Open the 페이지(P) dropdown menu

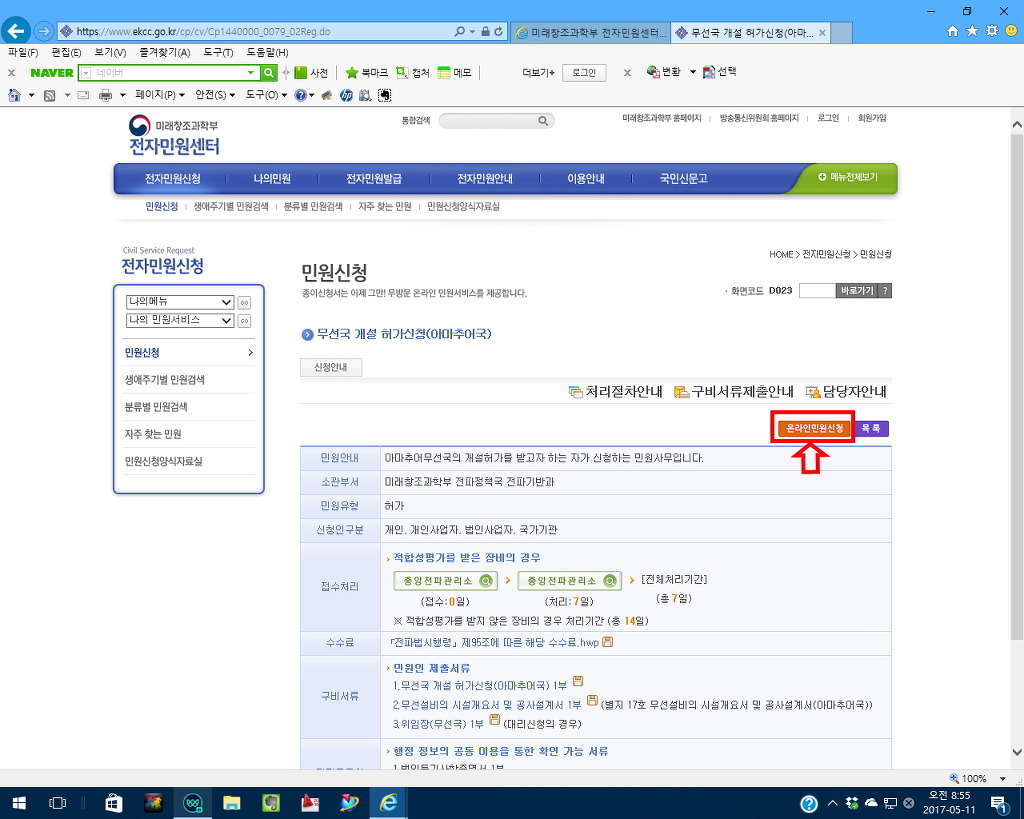[x=160, y=95]
